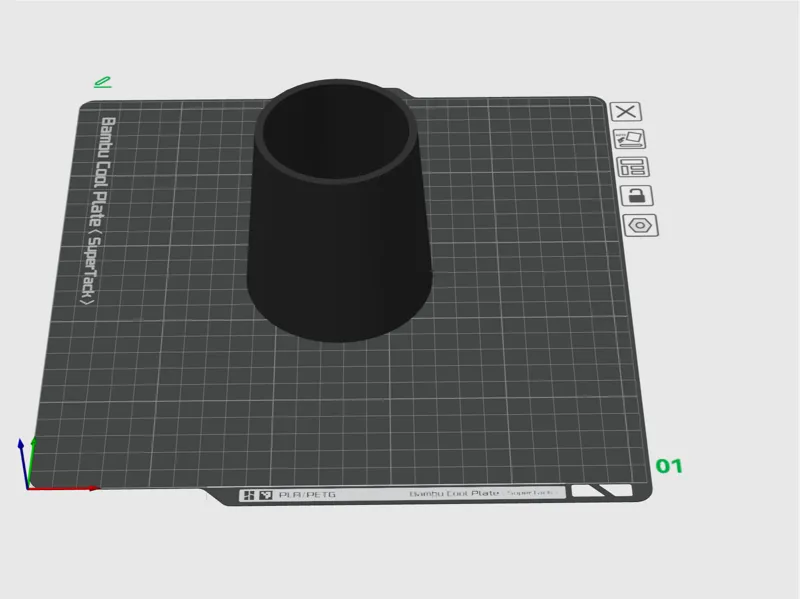800x599 pixels.
Task: Click the XYZ axis origin indicator
Action: click(x=28, y=488)
